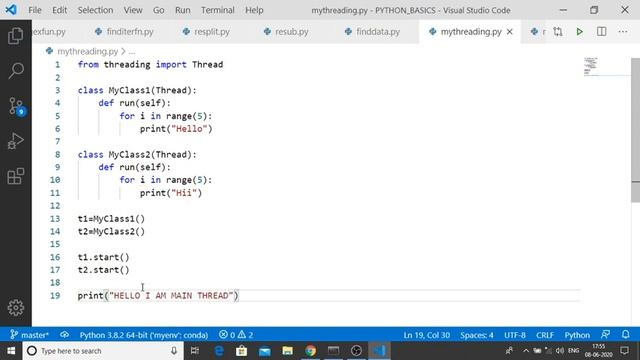The width and height of the screenshot is (640, 360).
Task: Open the Edit menu
Action: coord(59,10)
